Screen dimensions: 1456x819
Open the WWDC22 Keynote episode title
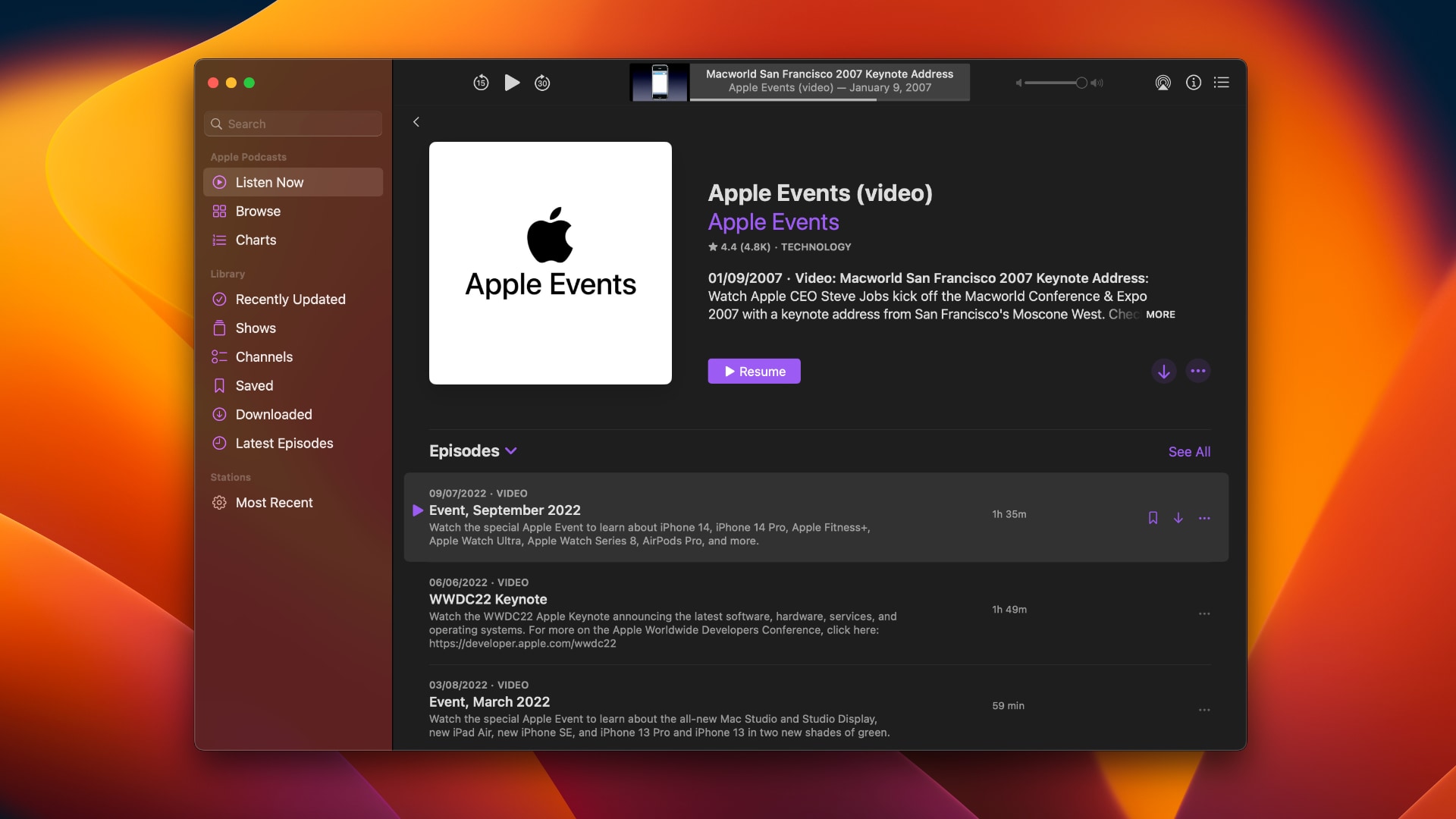(x=488, y=599)
